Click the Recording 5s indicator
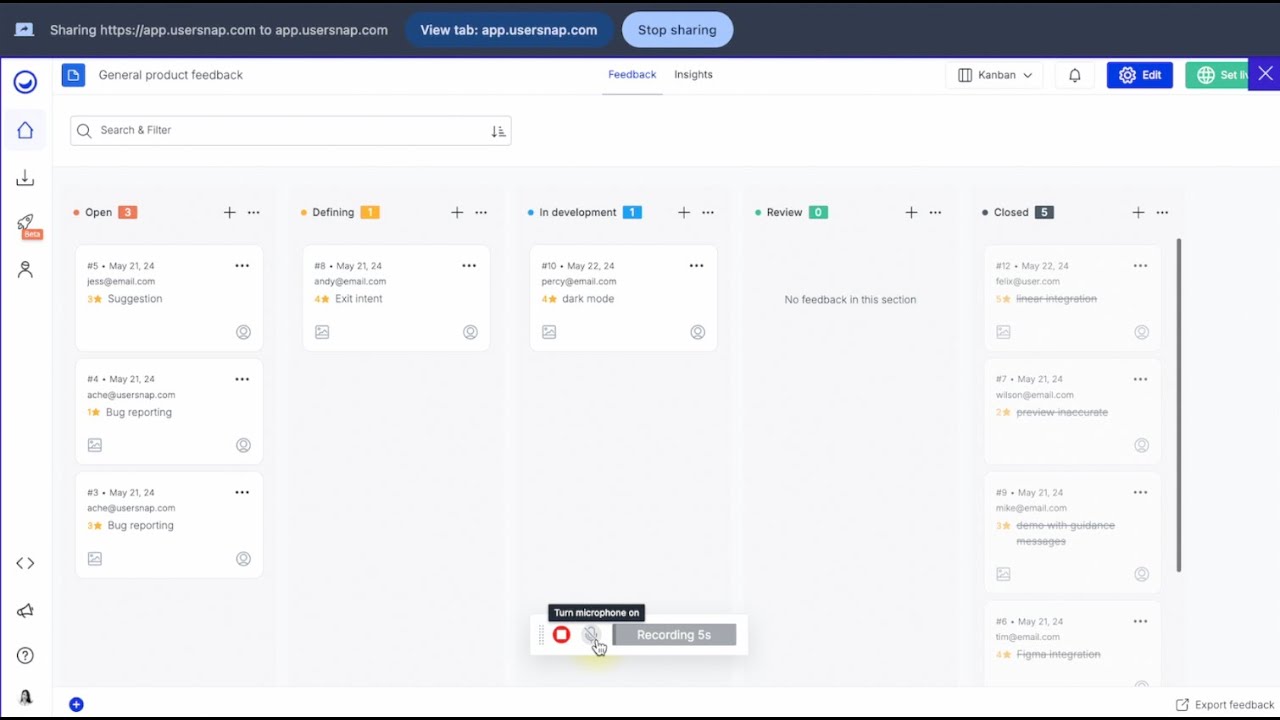 [x=674, y=635]
